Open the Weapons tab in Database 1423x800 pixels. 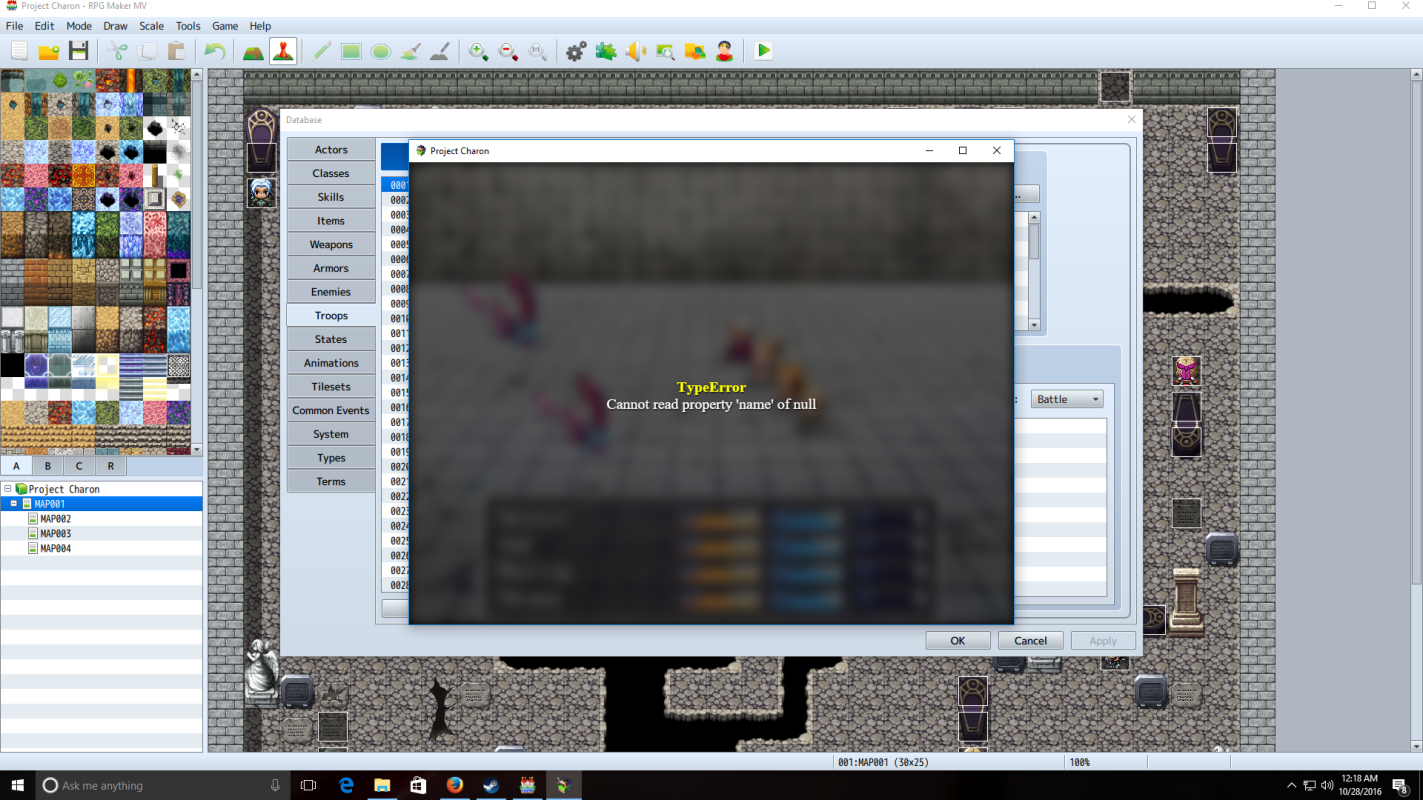[x=331, y=244]
